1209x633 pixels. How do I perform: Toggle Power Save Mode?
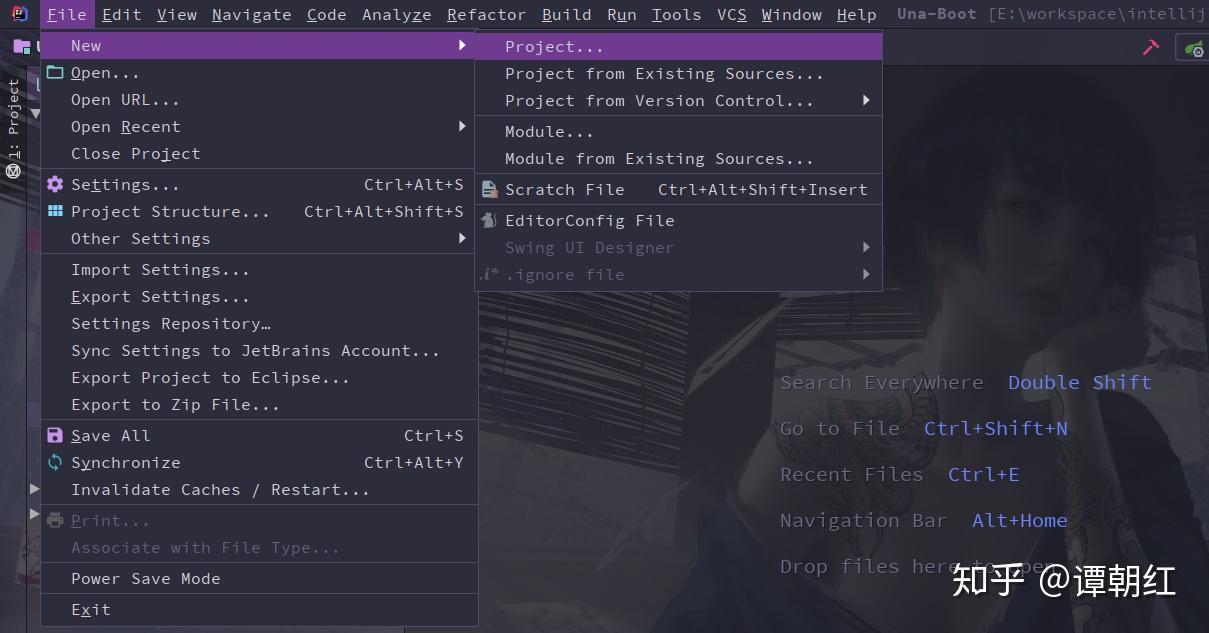coord(144,578)
